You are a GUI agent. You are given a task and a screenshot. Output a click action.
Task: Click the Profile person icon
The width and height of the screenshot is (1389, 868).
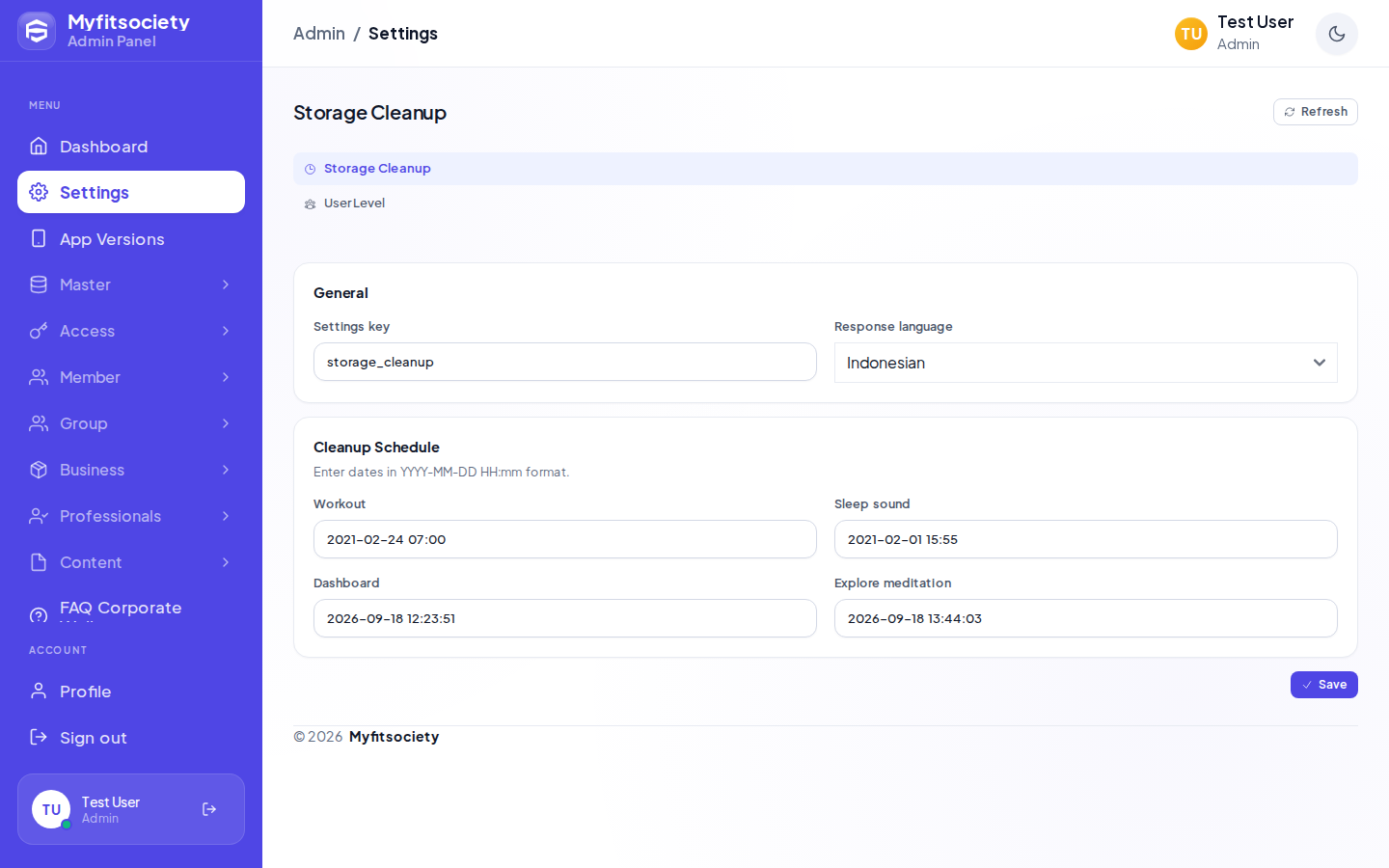tap(39, 691)
